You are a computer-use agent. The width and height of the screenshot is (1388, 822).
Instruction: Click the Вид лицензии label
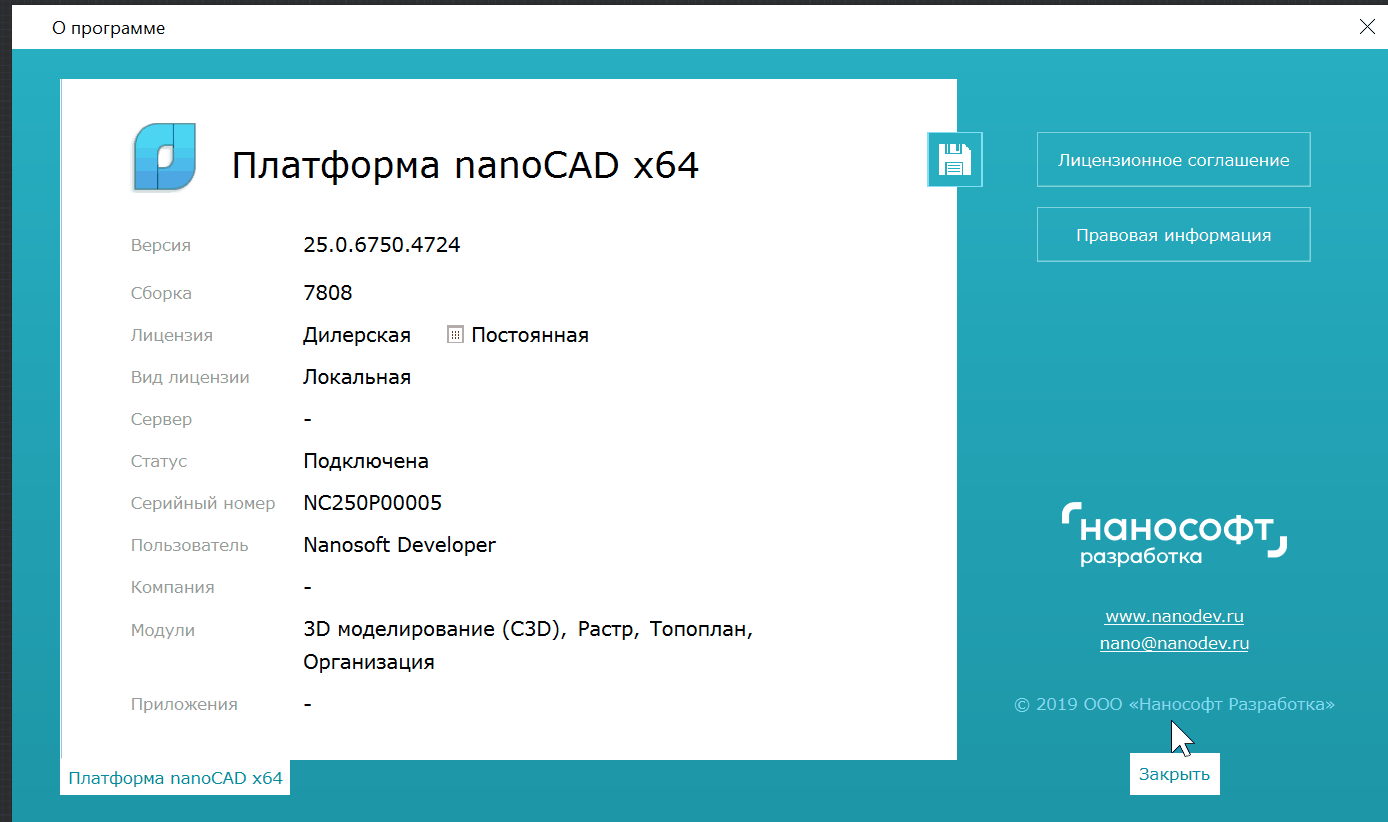click(190, 377)
